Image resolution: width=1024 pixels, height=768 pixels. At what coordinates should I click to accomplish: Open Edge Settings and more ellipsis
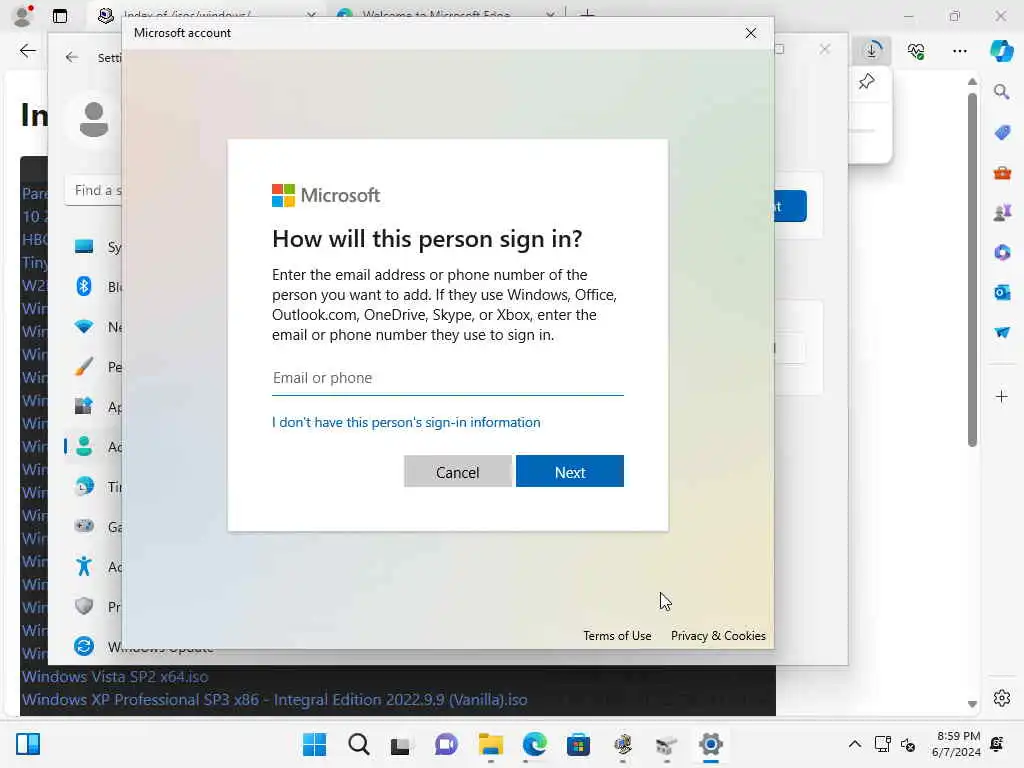[x=959, y=50]
